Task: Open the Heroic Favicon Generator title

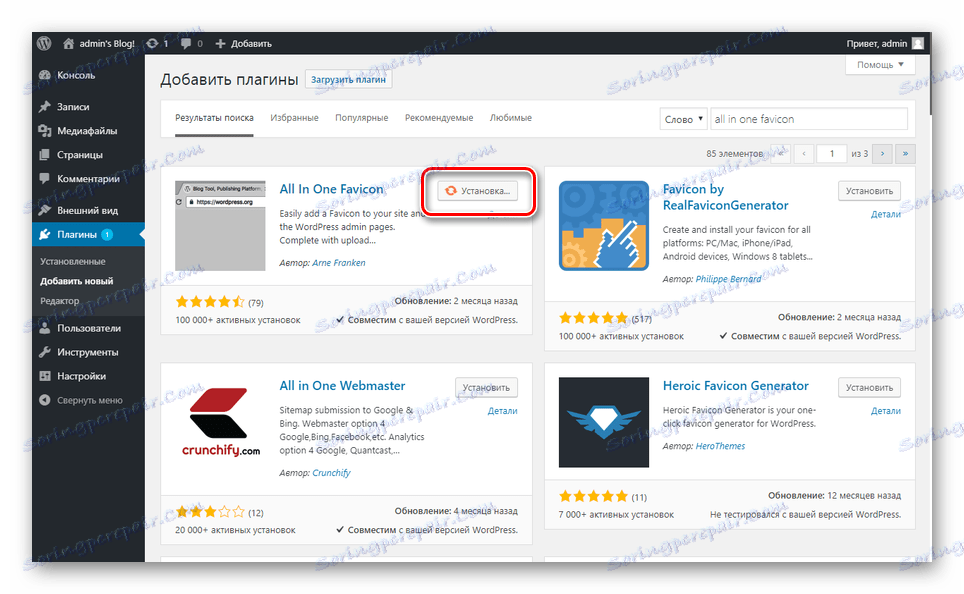Action: click(736, 386)
